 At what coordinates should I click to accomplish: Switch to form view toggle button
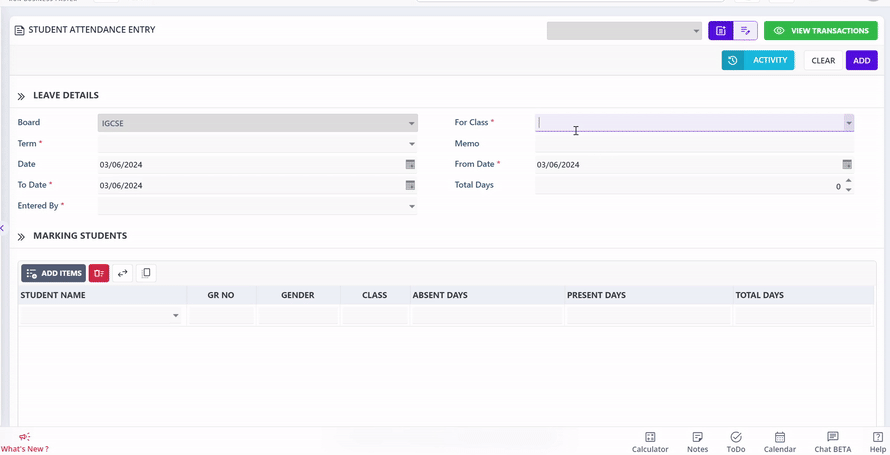(x=721, y=31)
